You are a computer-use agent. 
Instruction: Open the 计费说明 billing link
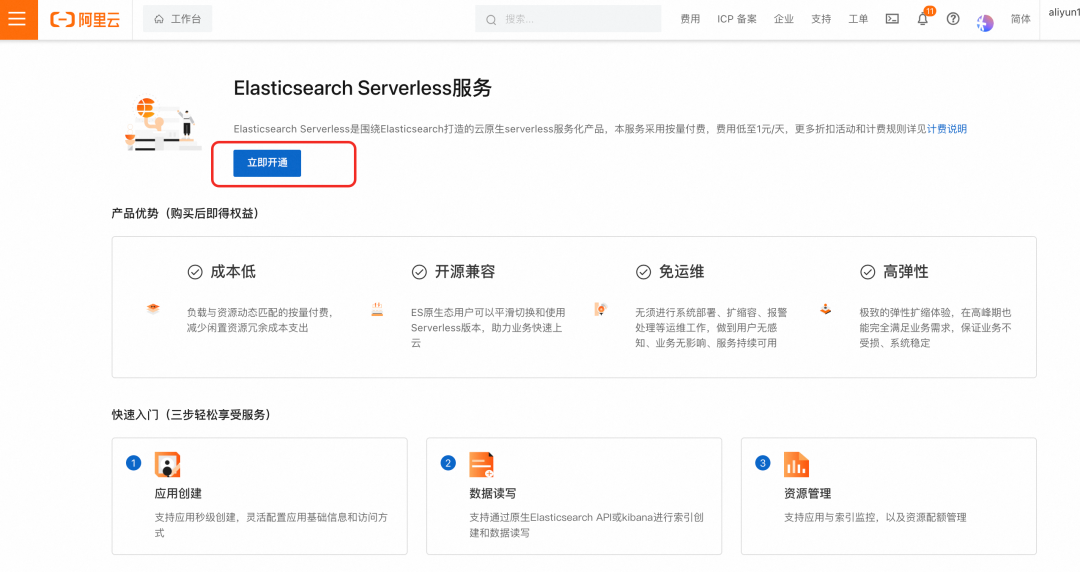[947, 129]
